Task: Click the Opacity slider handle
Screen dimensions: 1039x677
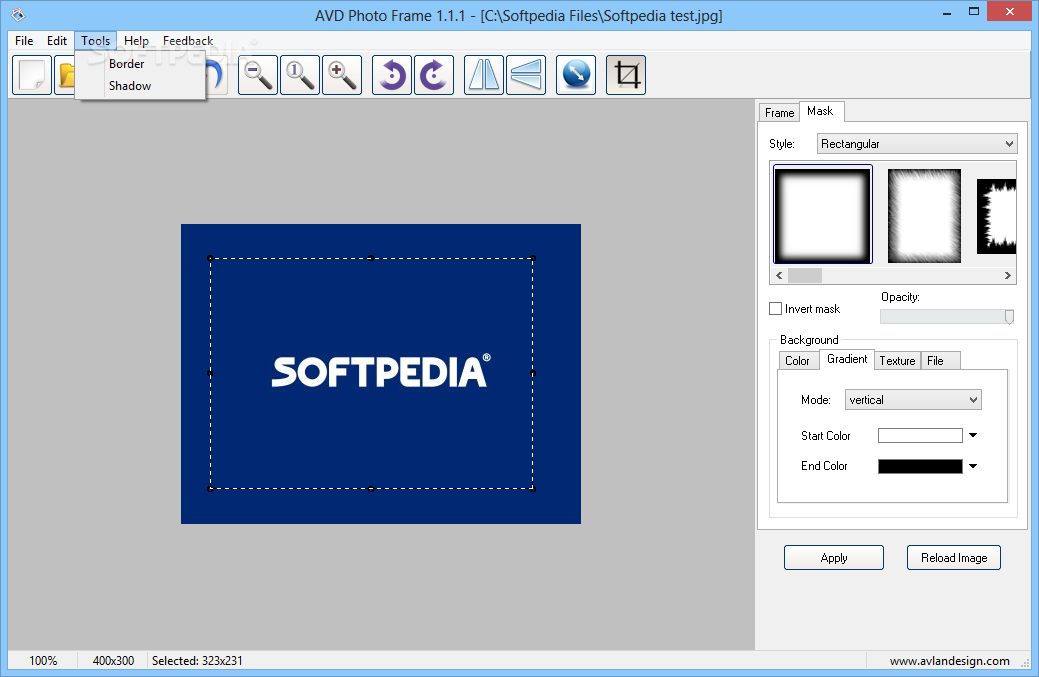Action: click(x=1009, y=317)
